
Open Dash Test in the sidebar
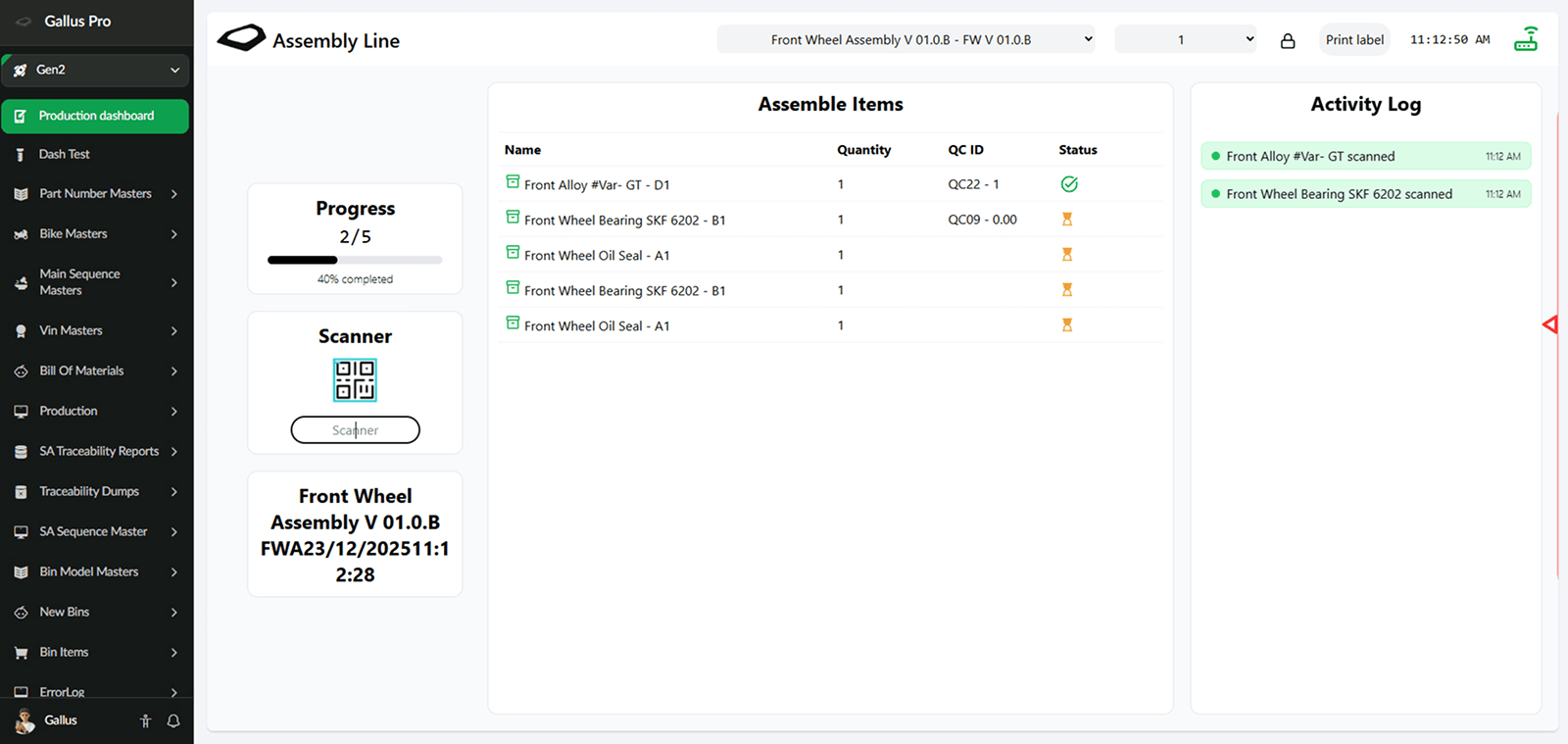pos(65,154)
